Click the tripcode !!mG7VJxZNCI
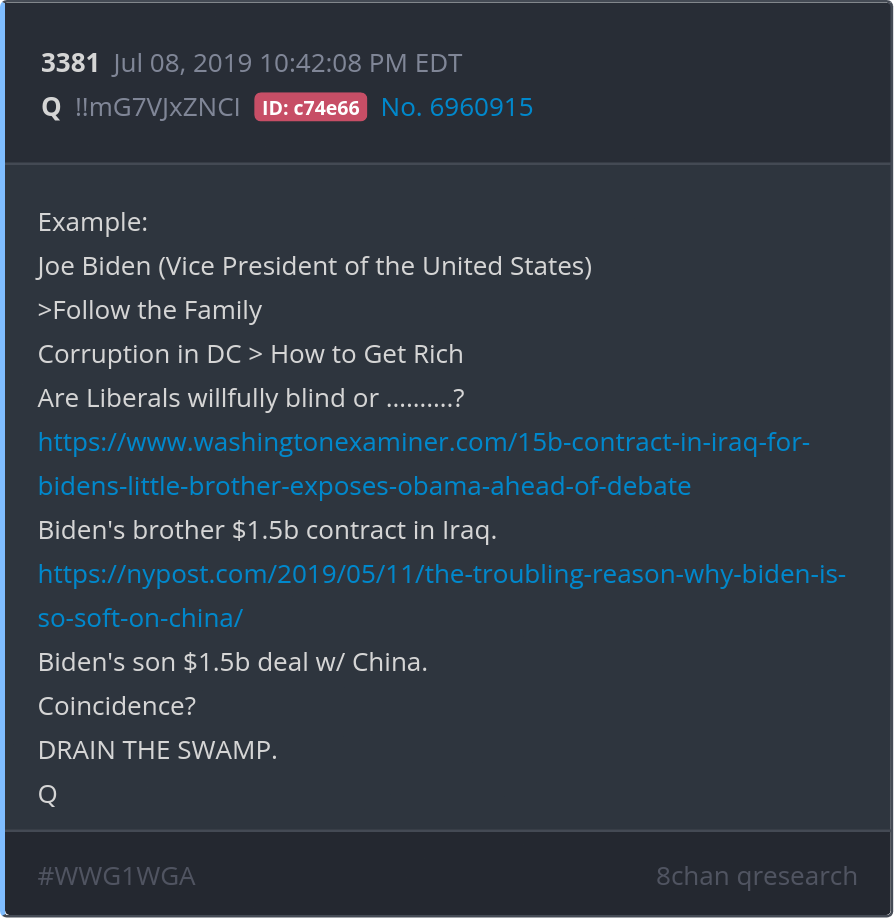 tap(157, 108)
